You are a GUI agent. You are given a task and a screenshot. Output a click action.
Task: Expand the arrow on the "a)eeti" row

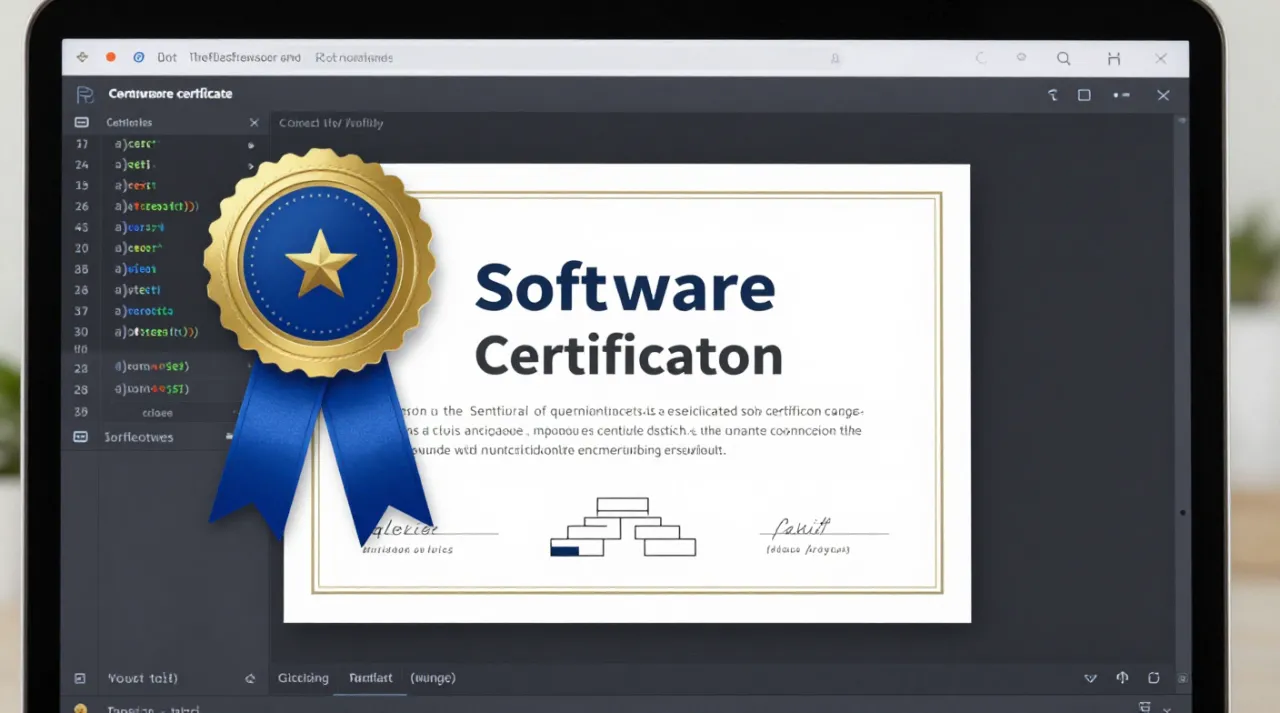[251, 165]
